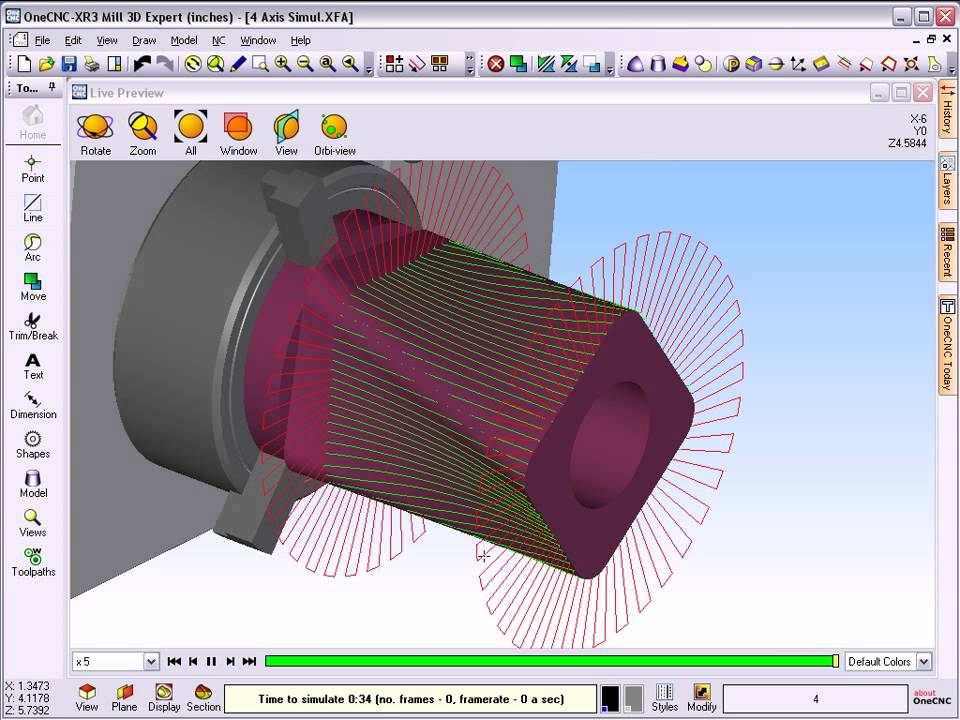
Task: Open the Dimension tool
Action: coord(32,405)
